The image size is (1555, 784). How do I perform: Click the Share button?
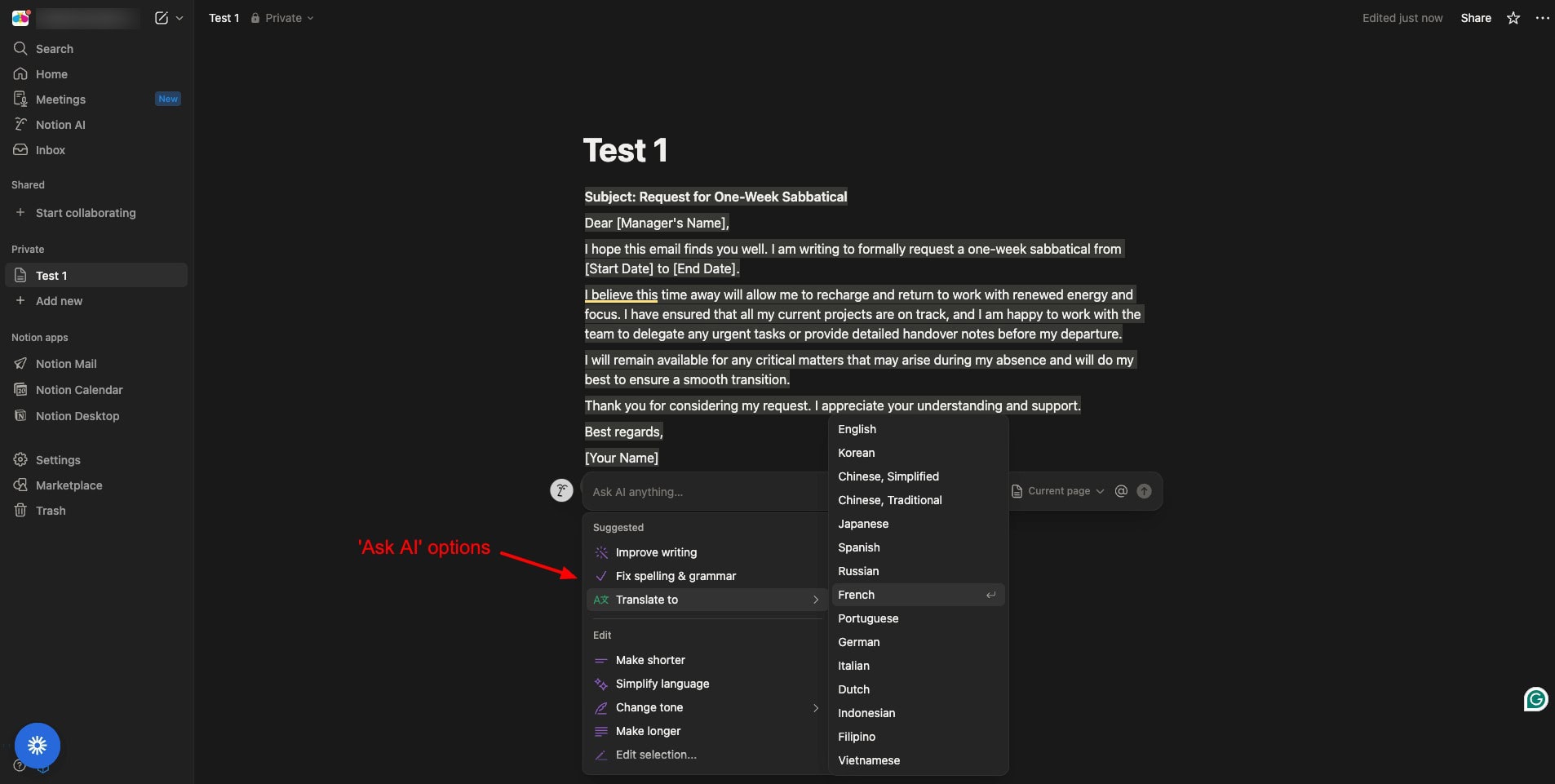1475,18
